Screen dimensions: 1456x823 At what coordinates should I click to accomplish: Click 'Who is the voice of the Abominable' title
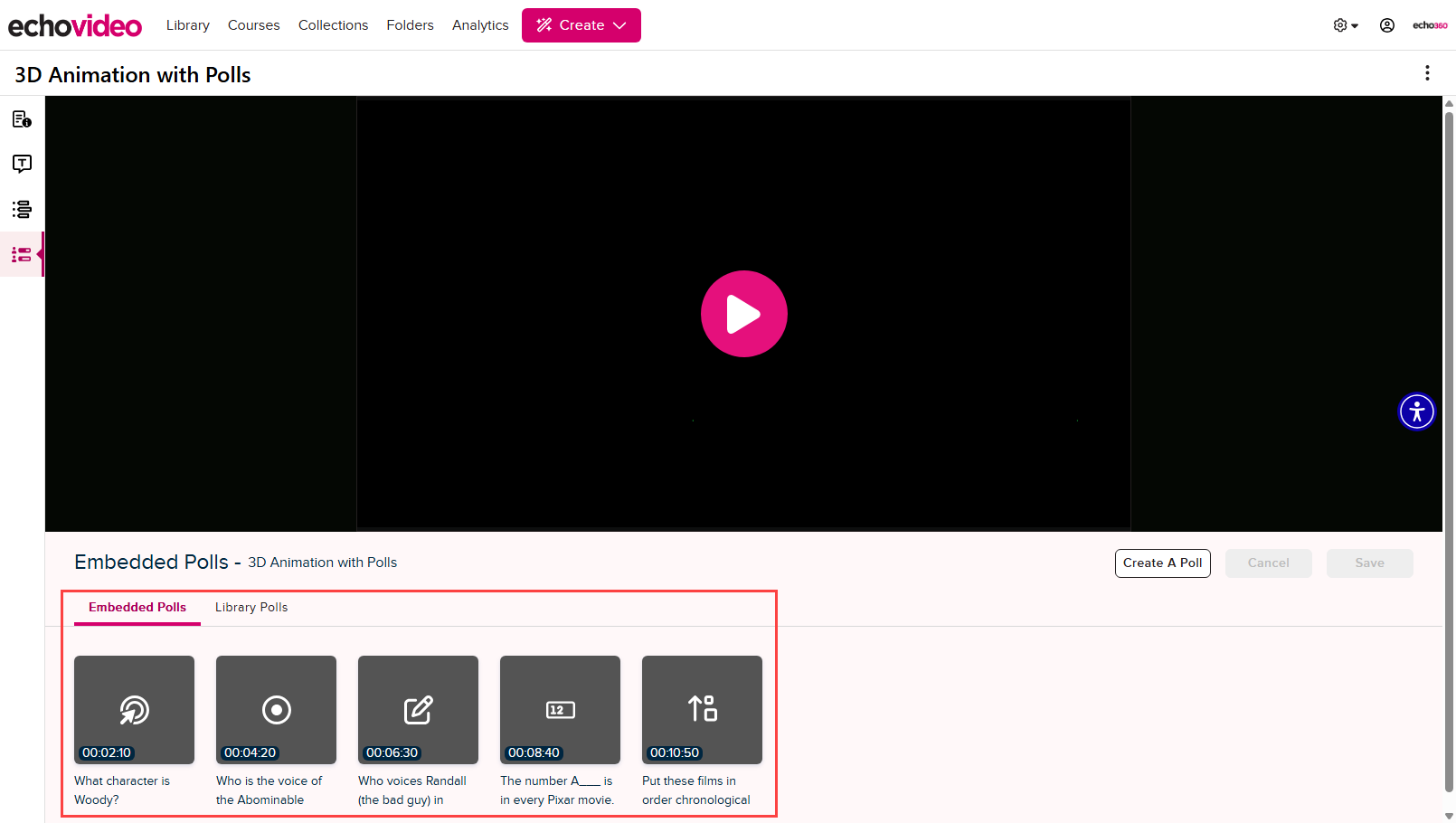(269, 790)
